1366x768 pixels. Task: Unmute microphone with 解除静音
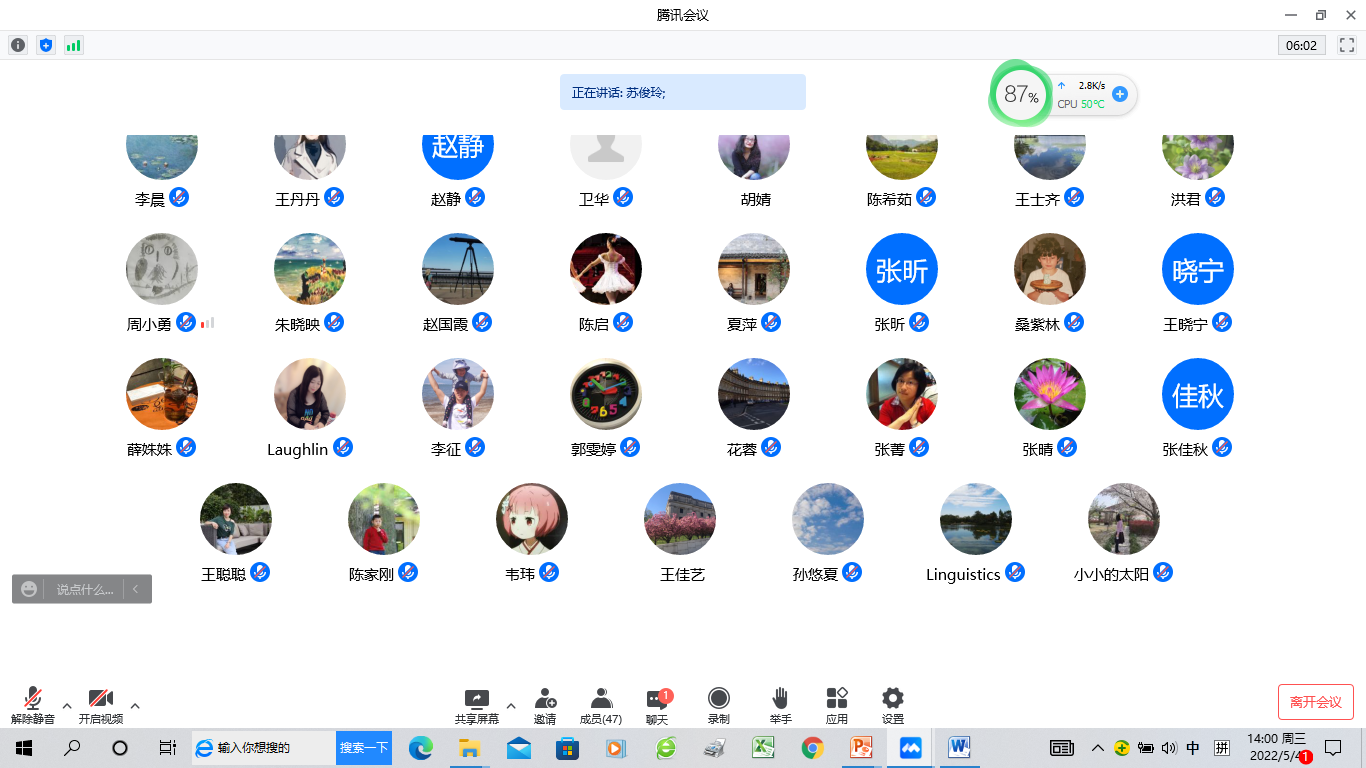[x=33, y=699]
